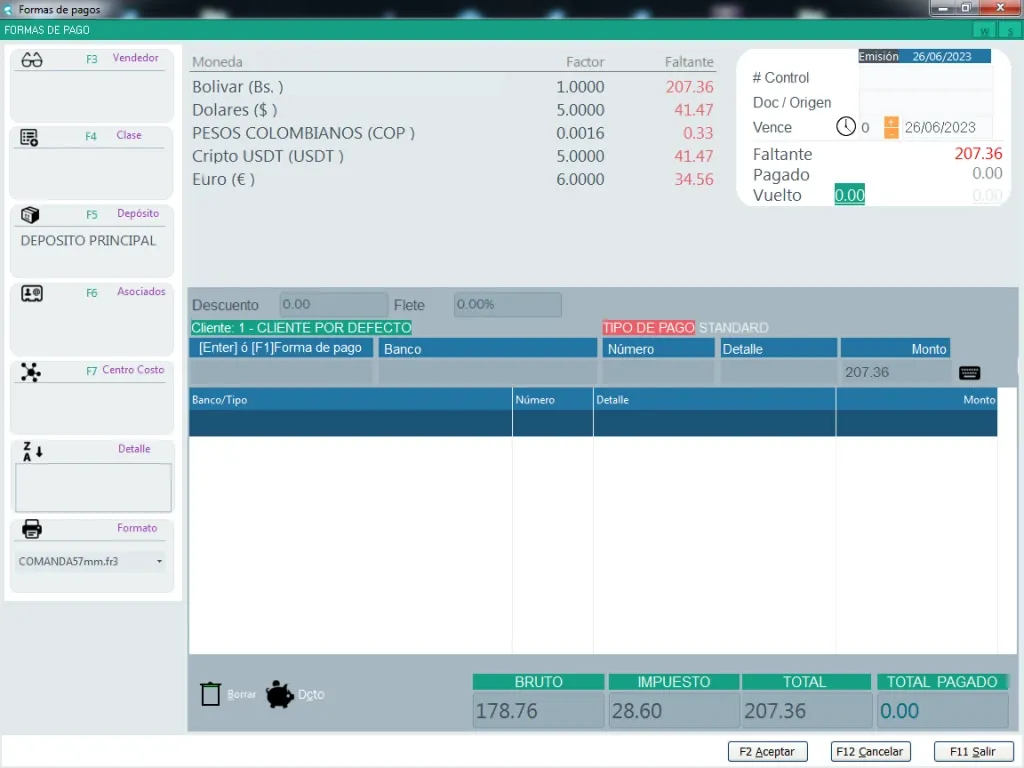Image resolution: width=1024 pixels, height=768 pixels.
Task: Click the Vence clock icon
Action: click(846, 127)
